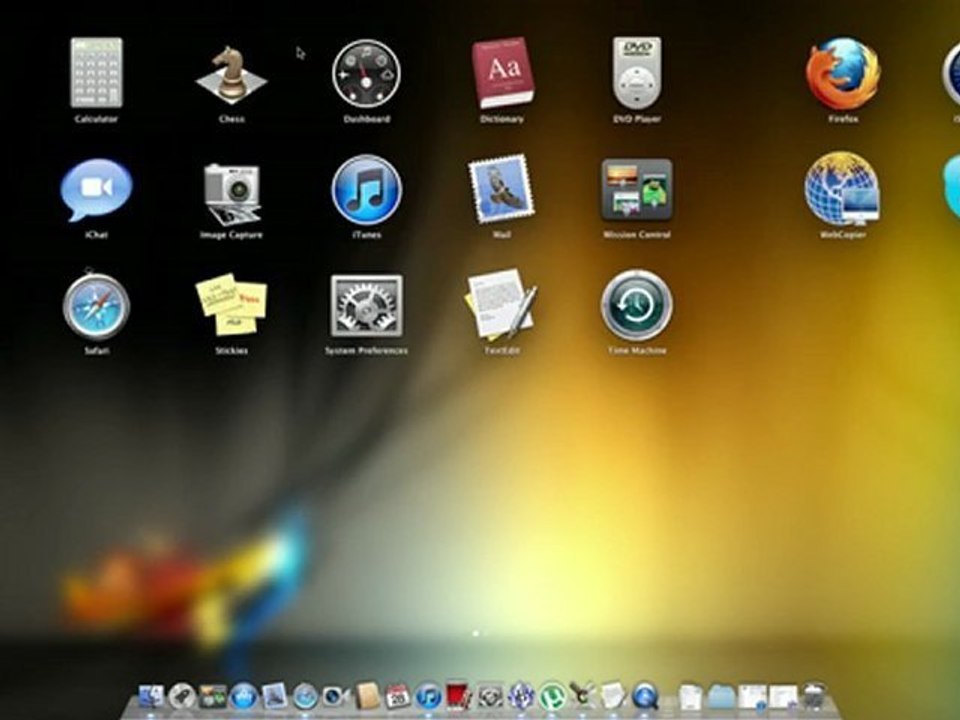Launch the WebCopier app
Screen dimensions: 960x720
pyautogui.click(x=843, y=190)
